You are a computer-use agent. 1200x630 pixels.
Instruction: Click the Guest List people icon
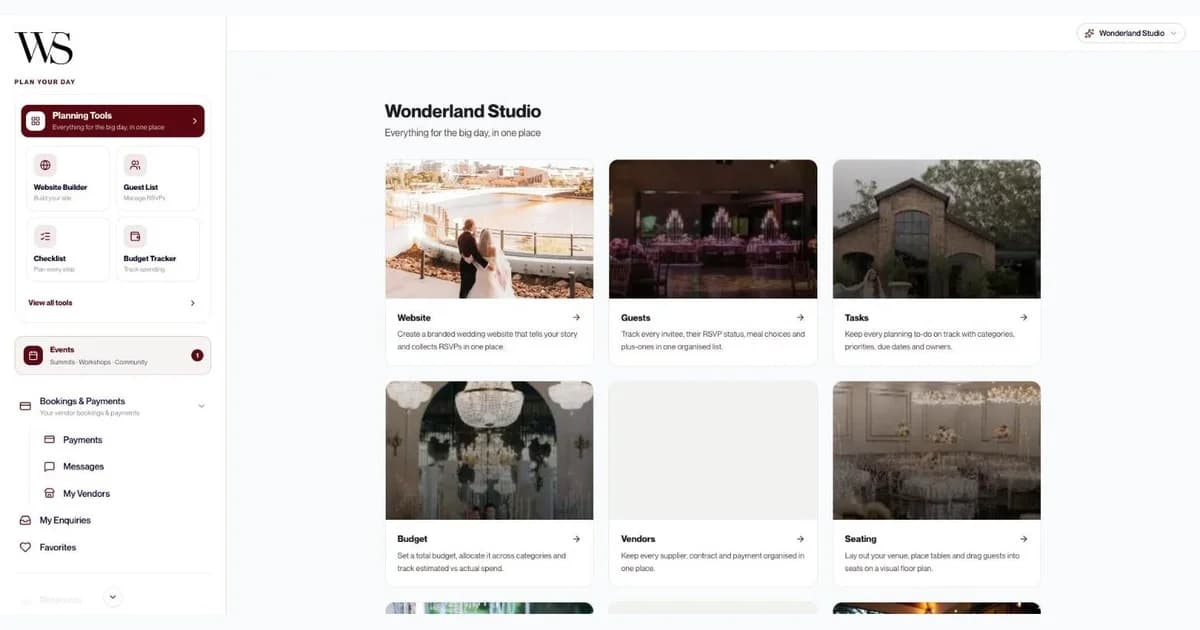[x=135, y=165]
